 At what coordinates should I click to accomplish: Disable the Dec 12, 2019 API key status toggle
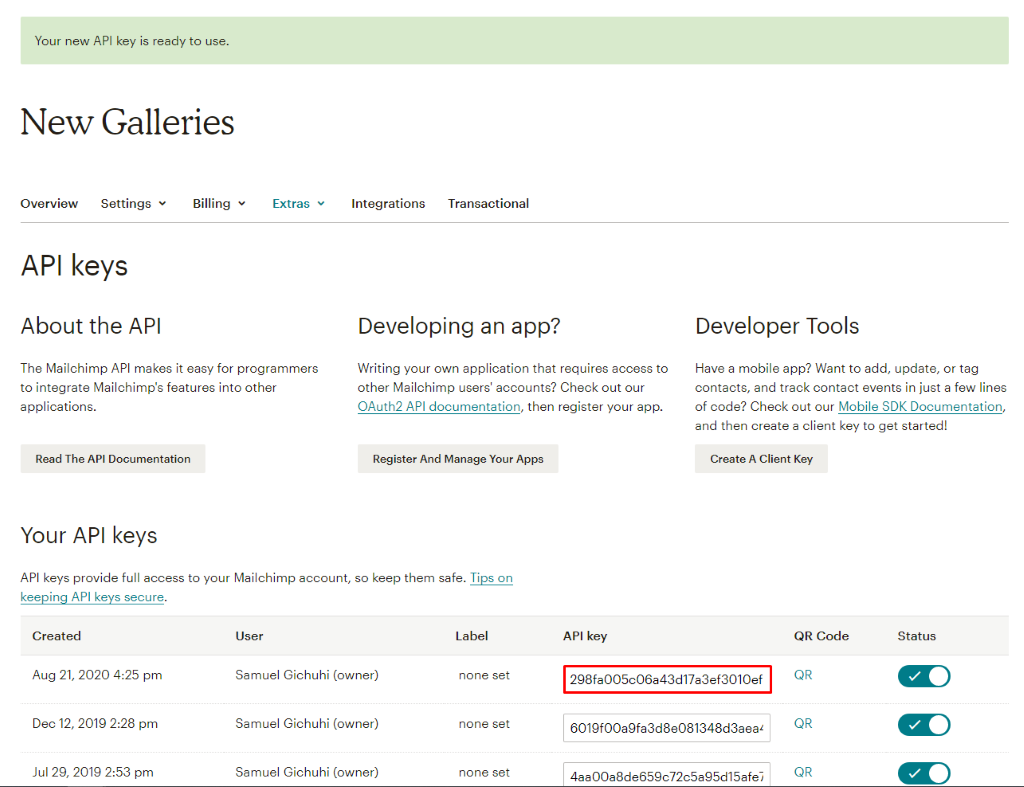[x=923, y=724]
